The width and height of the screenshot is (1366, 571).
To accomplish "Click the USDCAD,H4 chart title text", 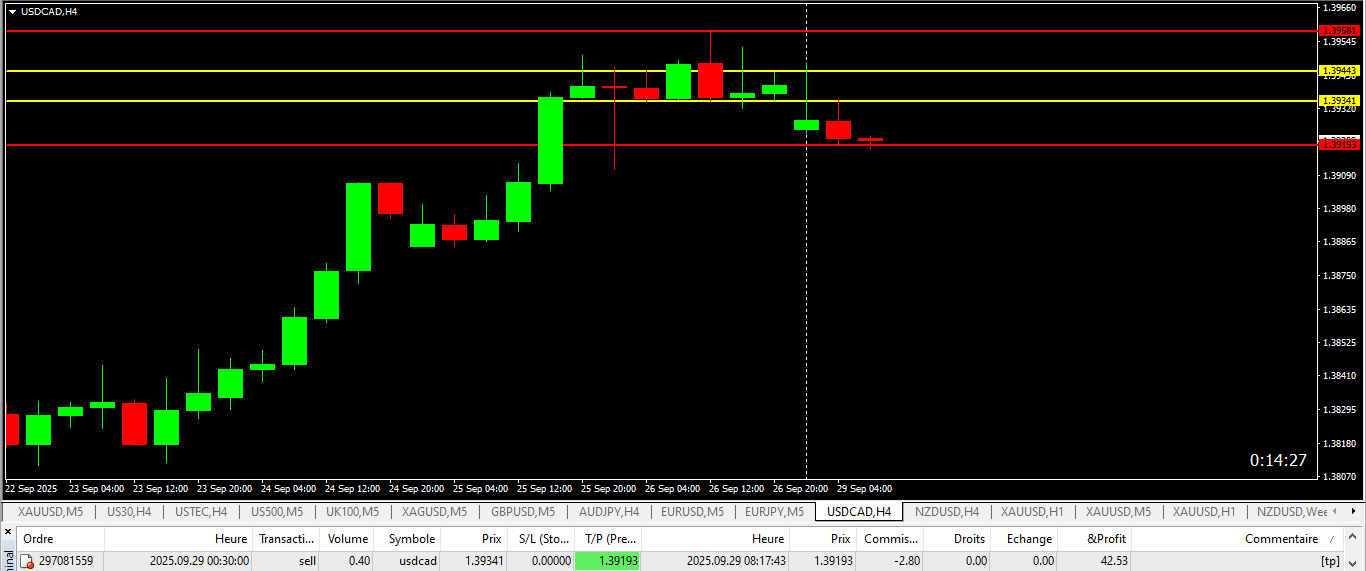I will point(49,12).
